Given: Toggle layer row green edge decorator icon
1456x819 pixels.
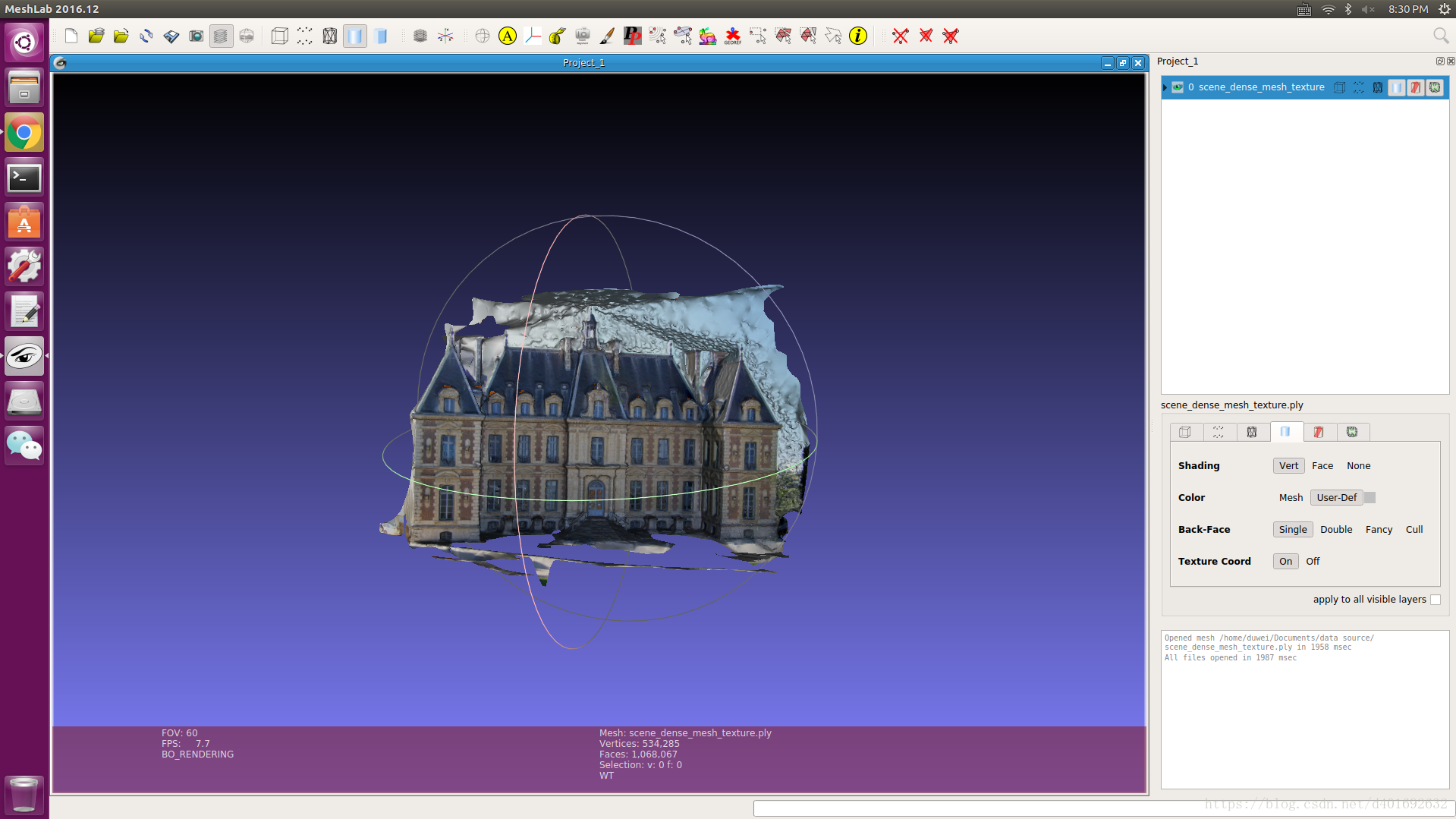Looking at the screenshot, I should coord(1435,87).
